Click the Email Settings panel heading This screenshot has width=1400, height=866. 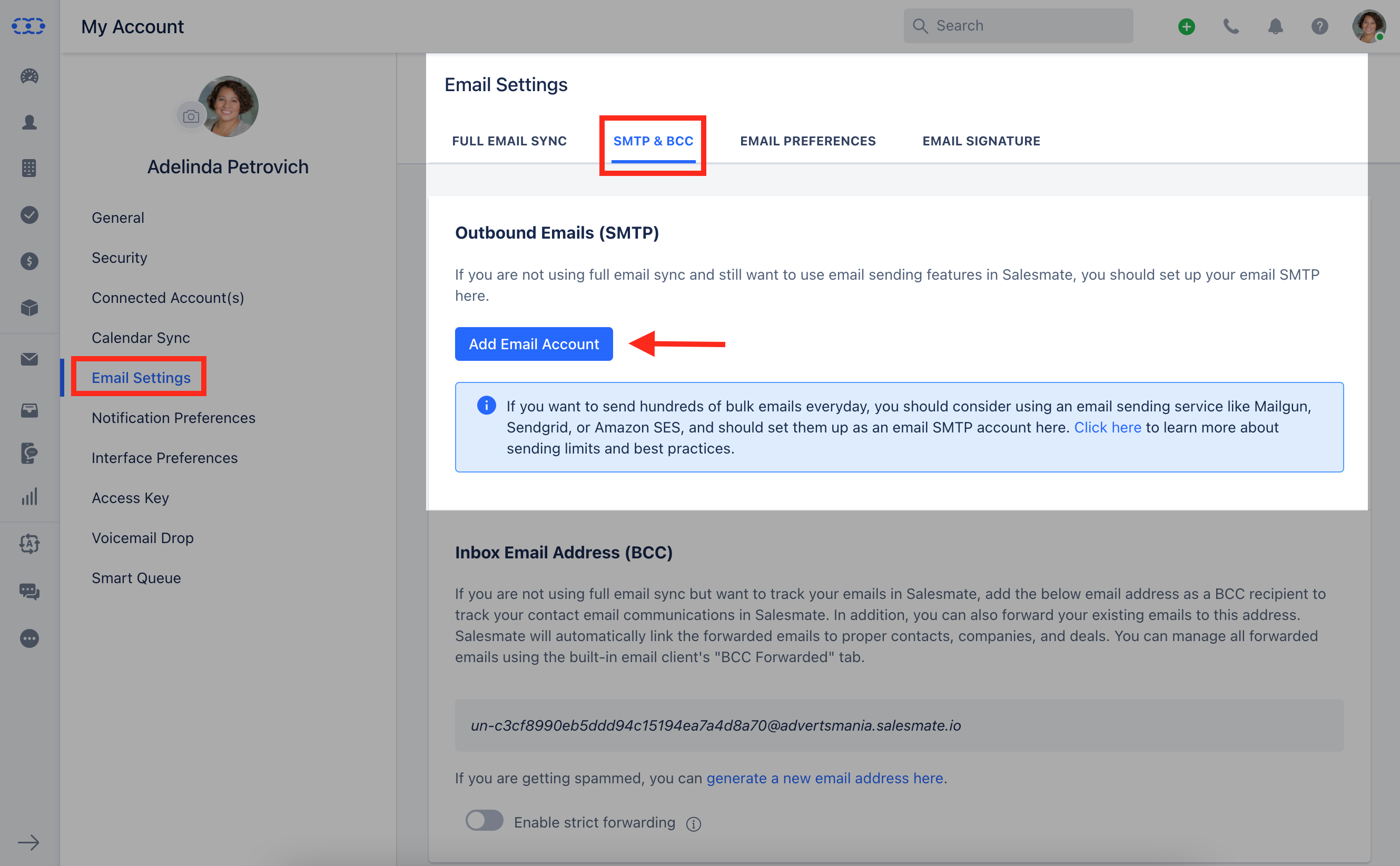coord(506,85)
